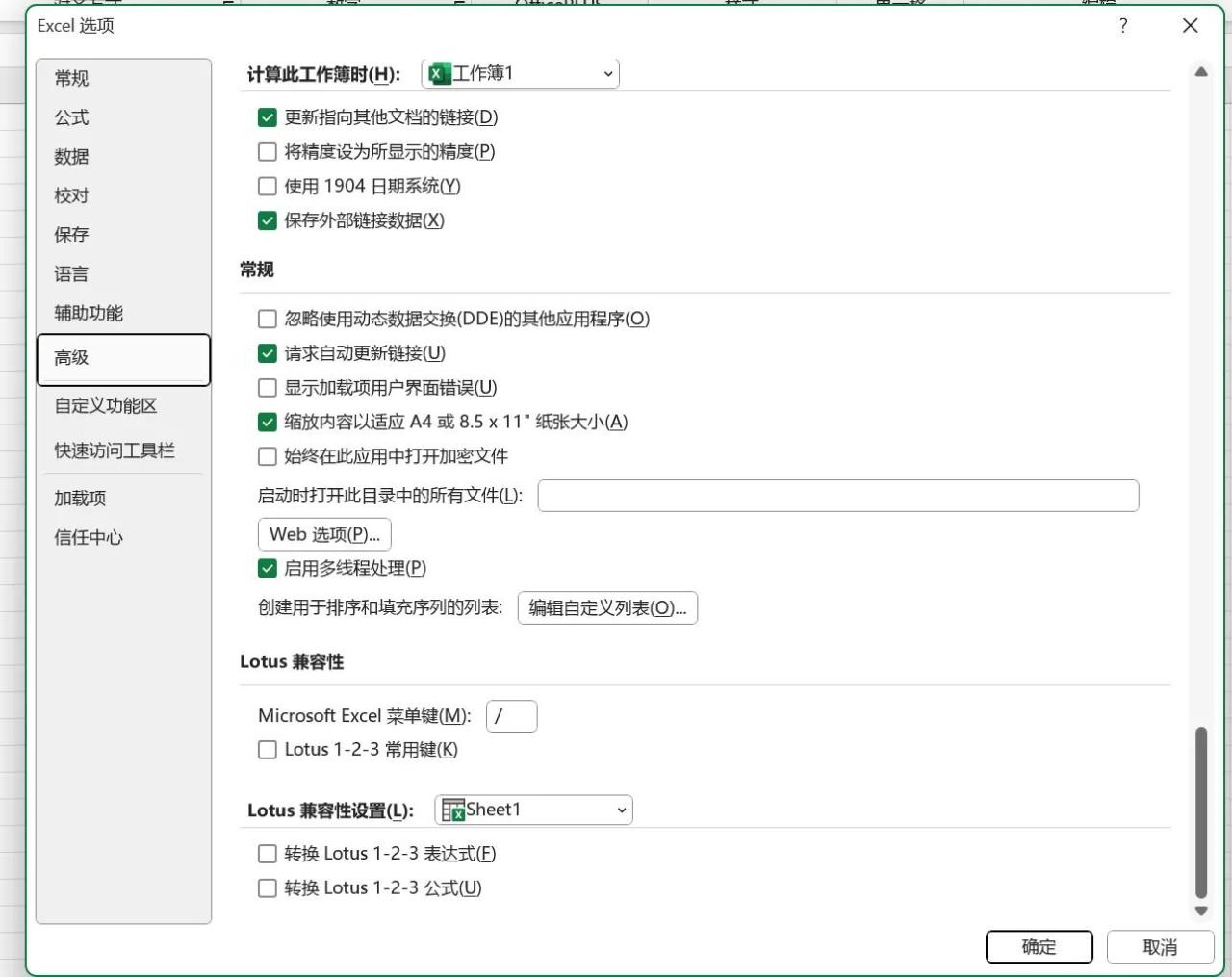Click the Microsoft Excel 菜单键 input box
The image size is (1232, 977).
click(511, 716)
